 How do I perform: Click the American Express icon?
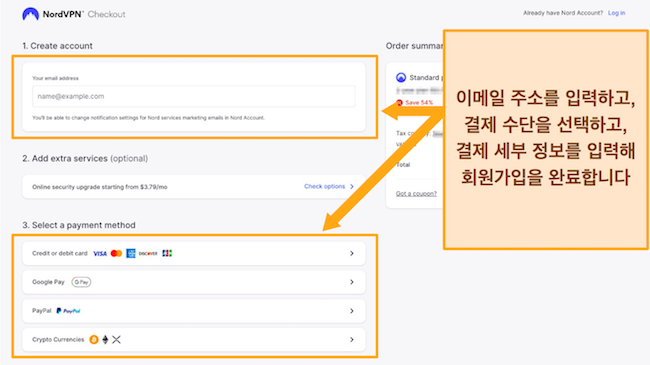coord(131,253)
